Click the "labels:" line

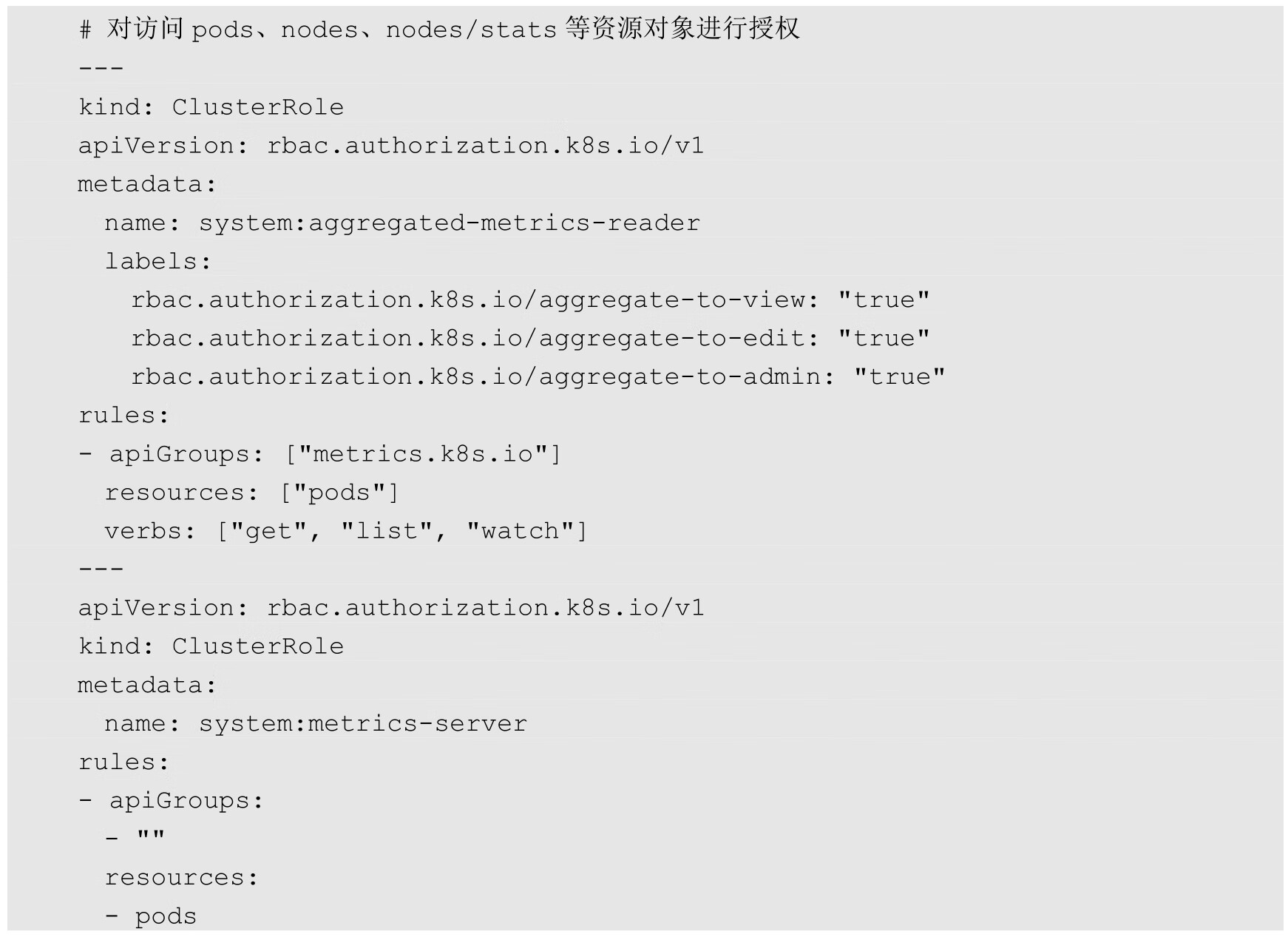[x=157, y=261]
